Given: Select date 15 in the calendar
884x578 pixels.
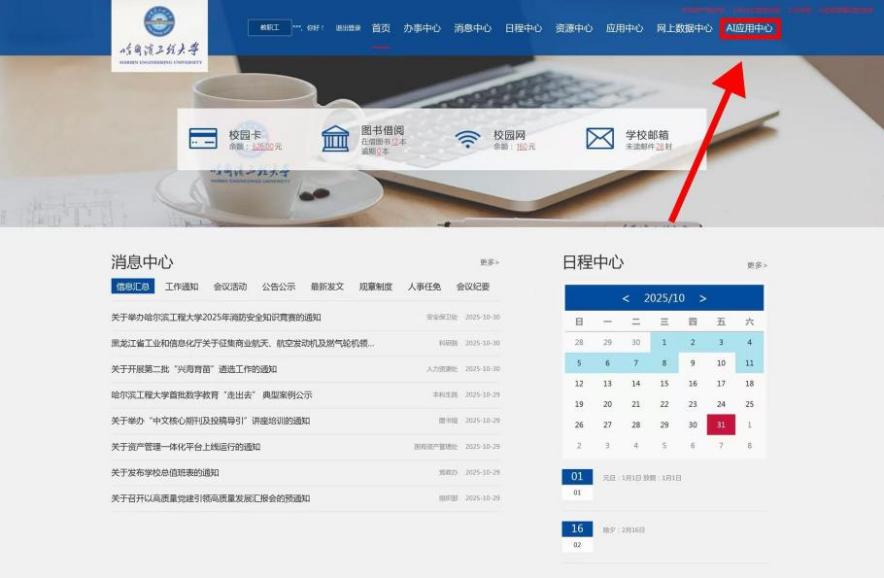Looking at the screenshot, I should (x=664, y=384).
